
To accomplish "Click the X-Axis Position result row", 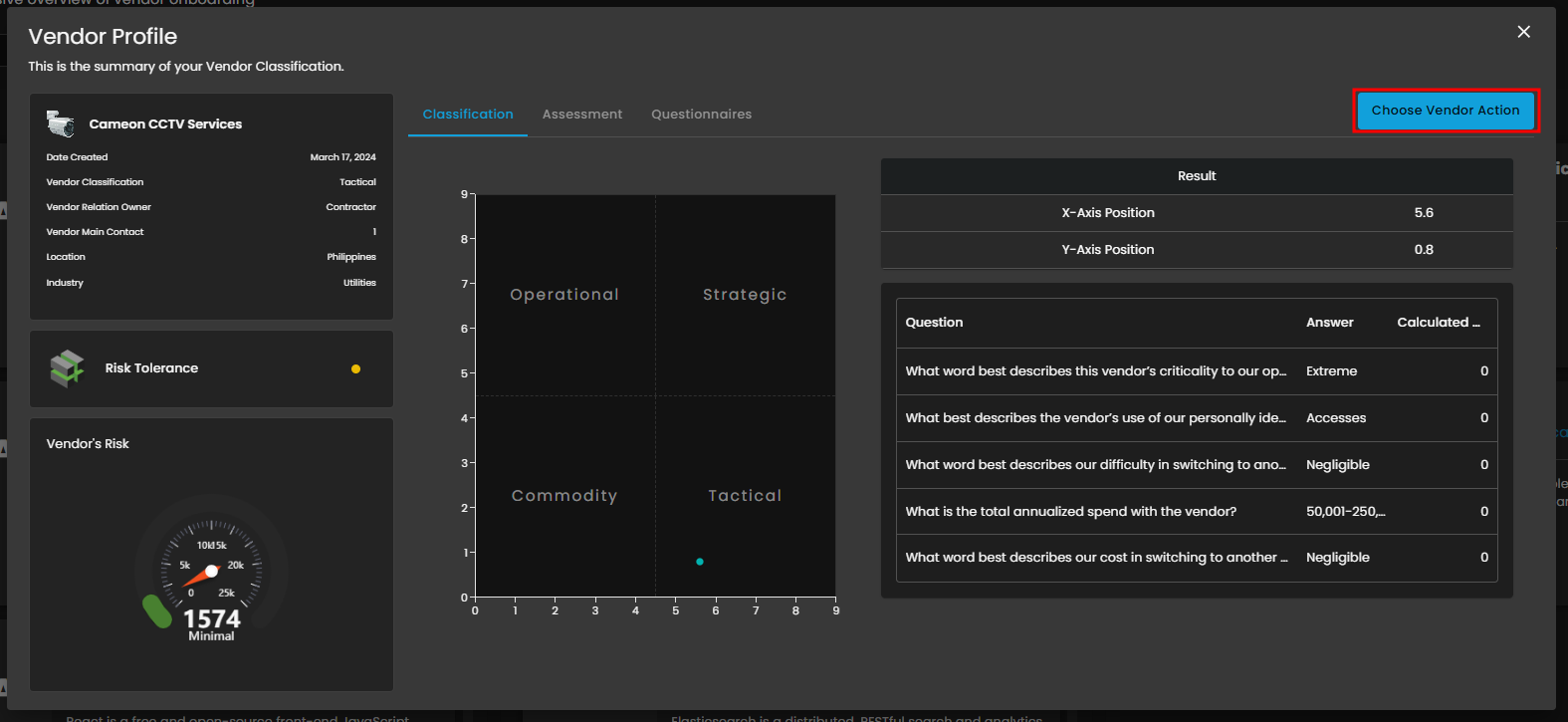I will (x=1196, y=213).
